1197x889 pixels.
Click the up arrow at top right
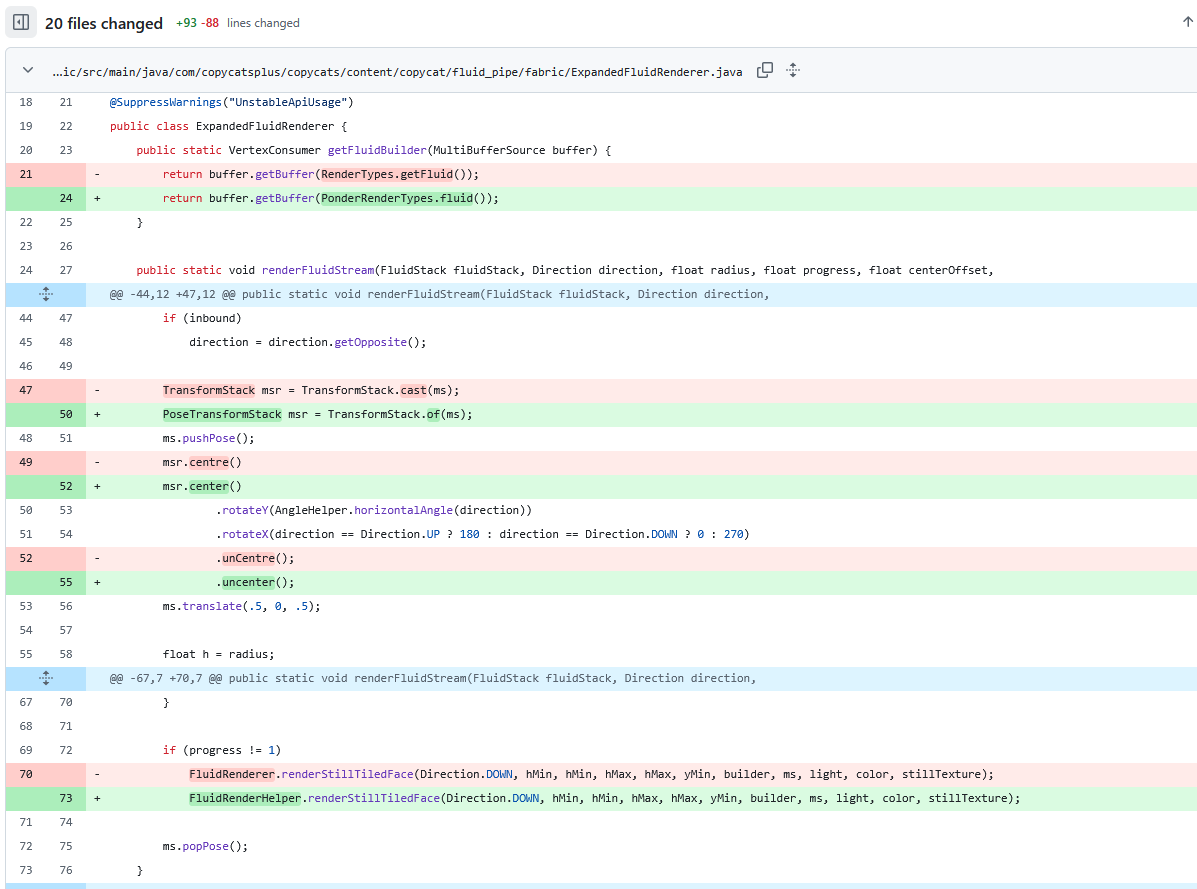tap(1187, 22)
